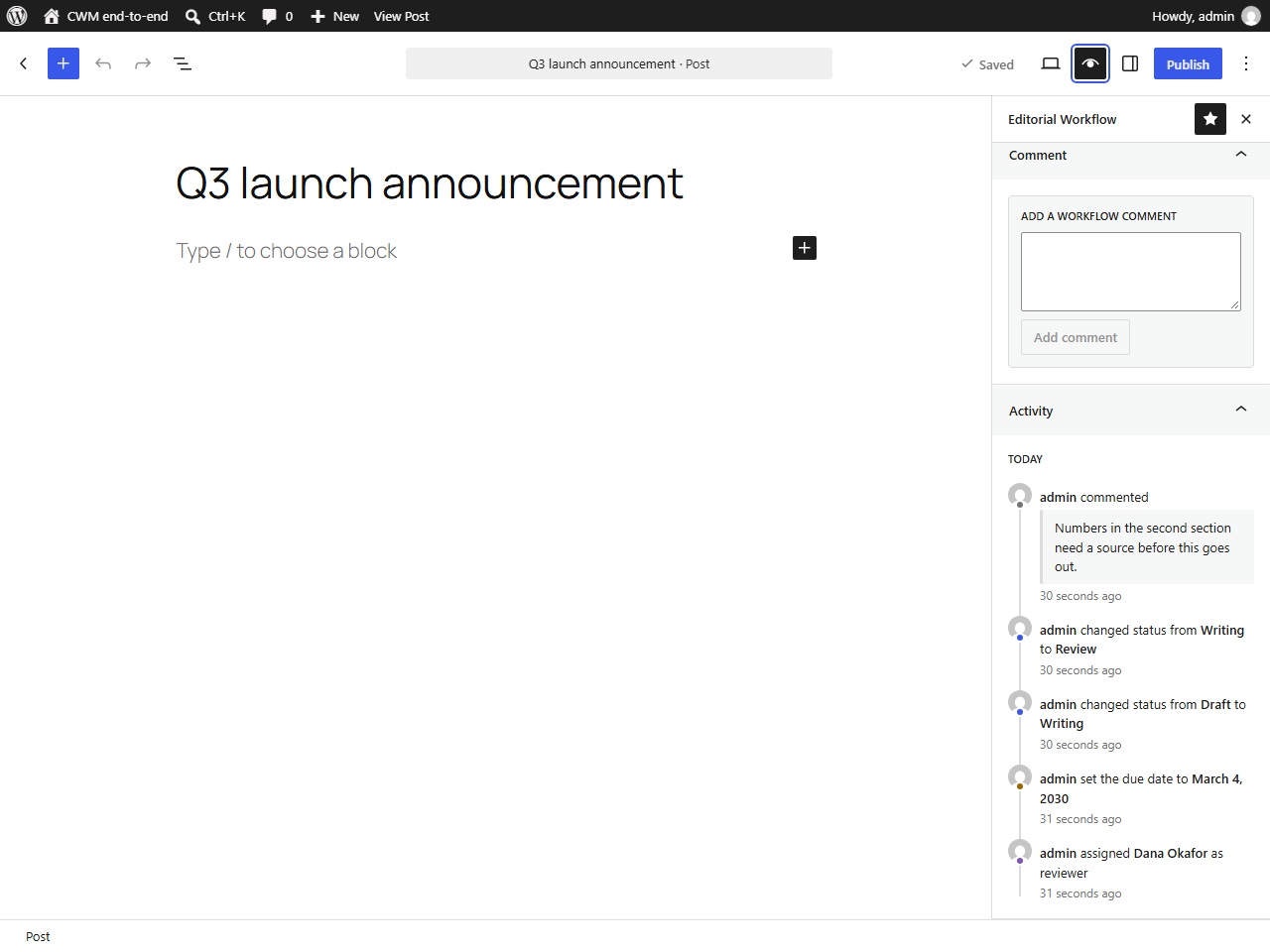Click the 'ADD A WORKFLOW COMMENT' label
The height and width of the screenshot is (952, 1270).
click(1098, 216)
